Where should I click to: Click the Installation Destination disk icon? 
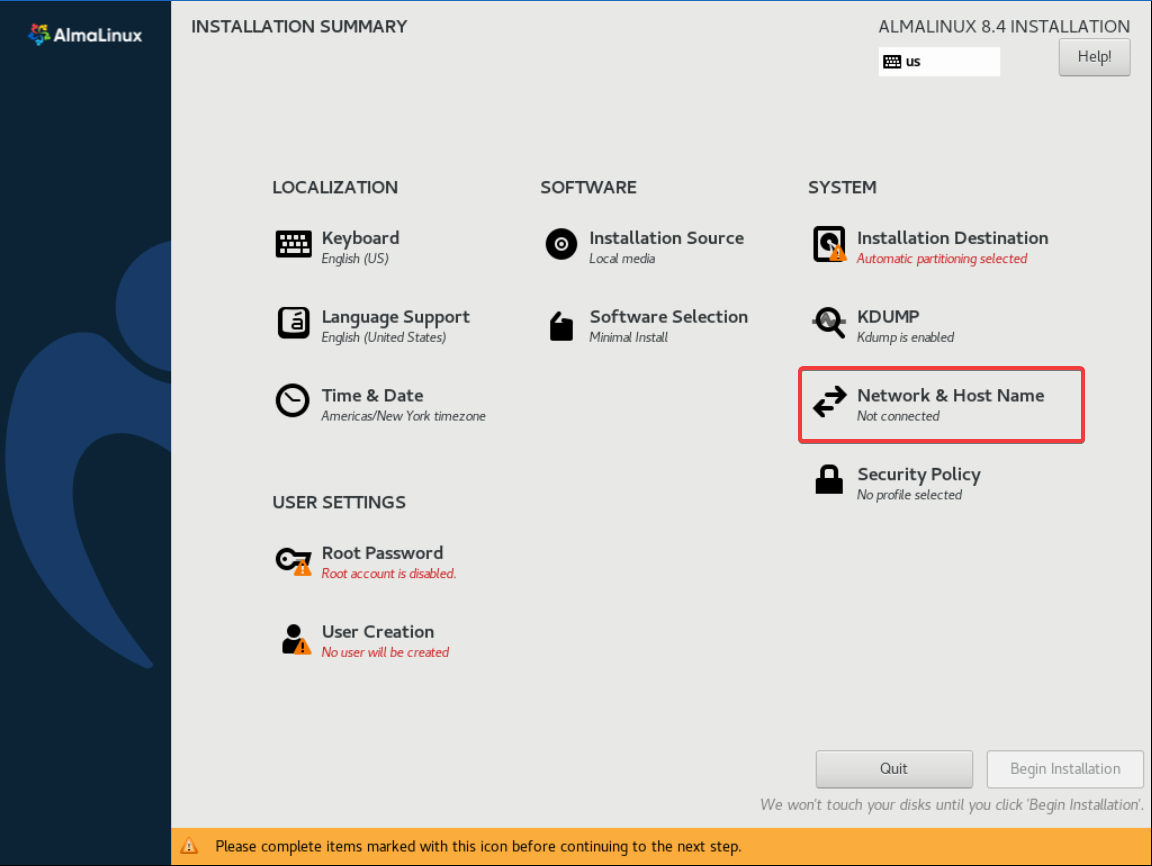coord(829,244)
